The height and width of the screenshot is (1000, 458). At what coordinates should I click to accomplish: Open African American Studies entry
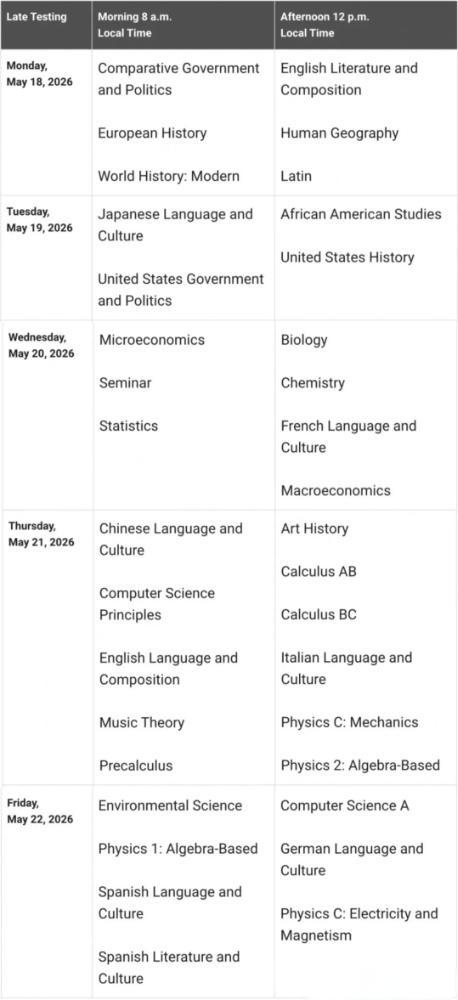click(360, 214)
